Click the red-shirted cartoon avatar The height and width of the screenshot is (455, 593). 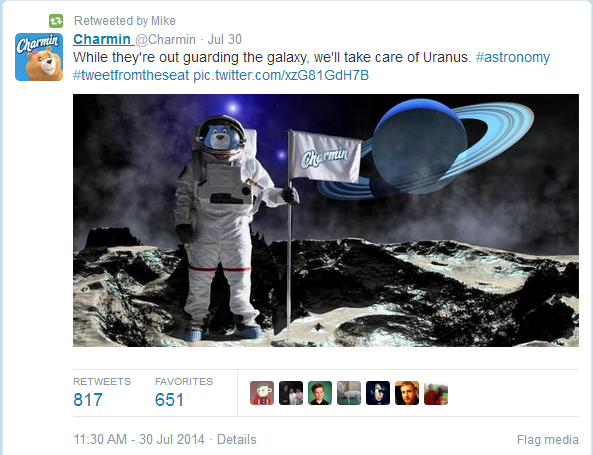(x=262, y=393)
